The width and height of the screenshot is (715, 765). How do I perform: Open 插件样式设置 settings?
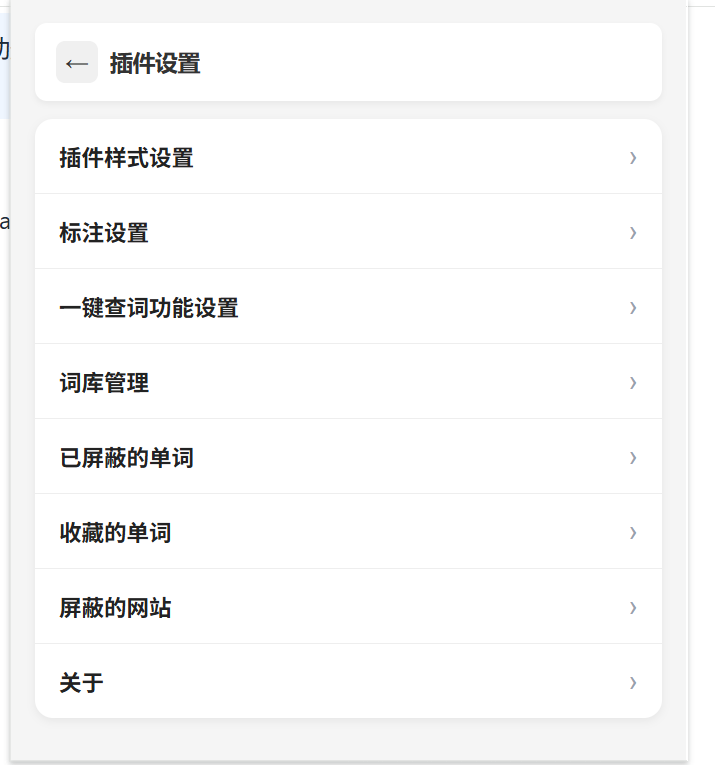point(127,158)
